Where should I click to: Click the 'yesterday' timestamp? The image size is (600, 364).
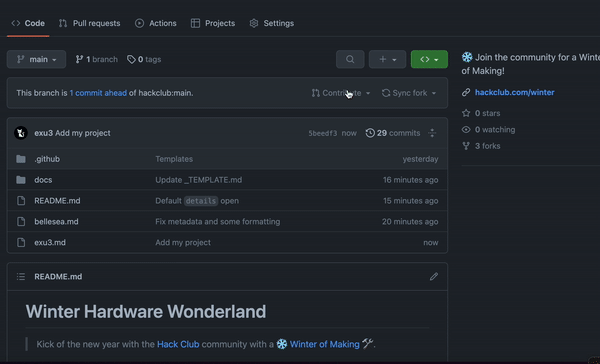[420, 159]
